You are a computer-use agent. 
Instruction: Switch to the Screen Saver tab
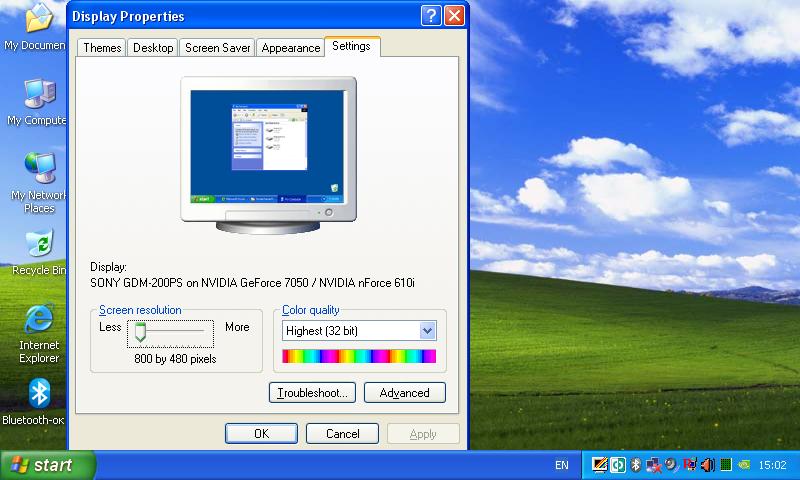[217, 48]
